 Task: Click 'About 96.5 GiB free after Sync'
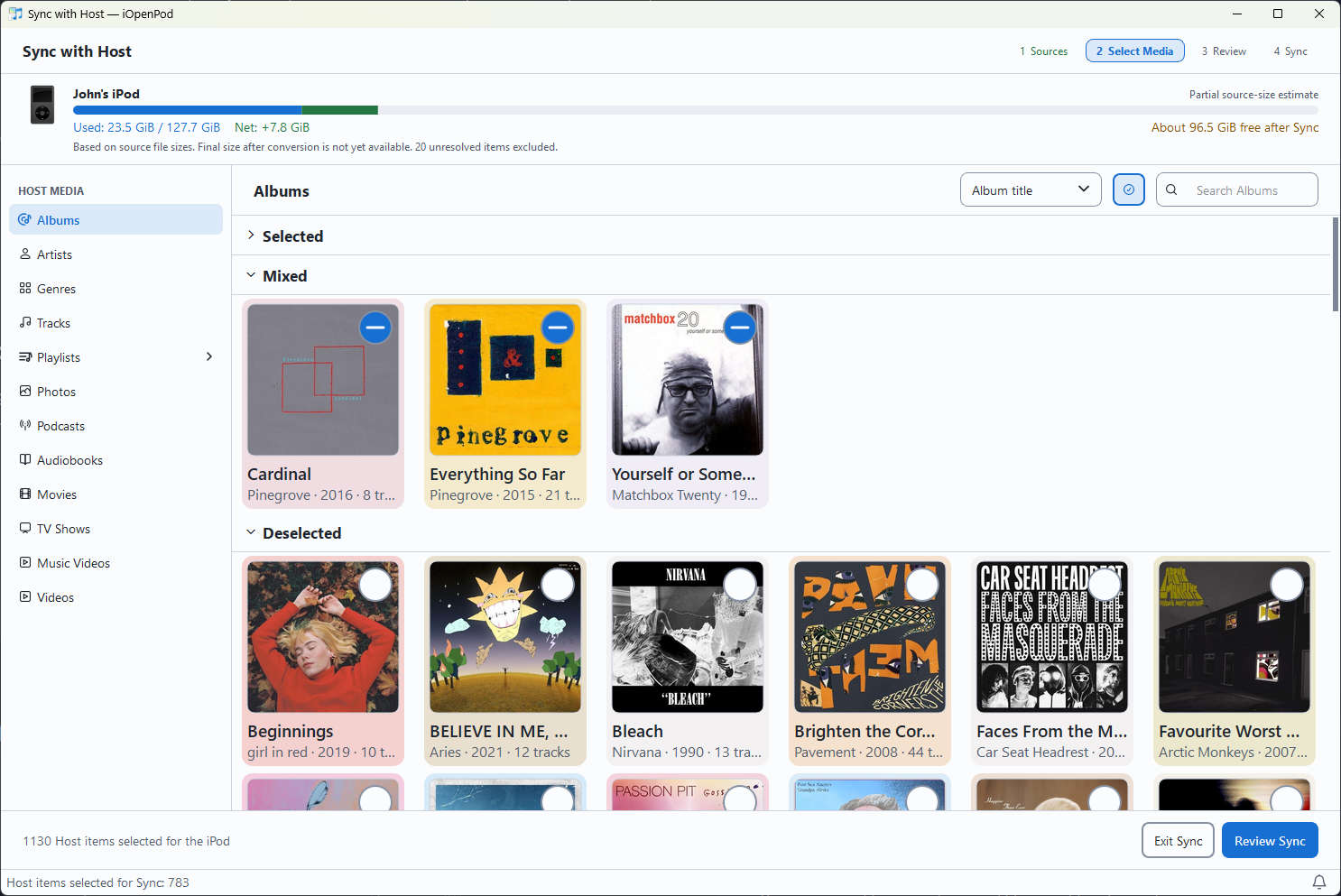click(1235, 127)
